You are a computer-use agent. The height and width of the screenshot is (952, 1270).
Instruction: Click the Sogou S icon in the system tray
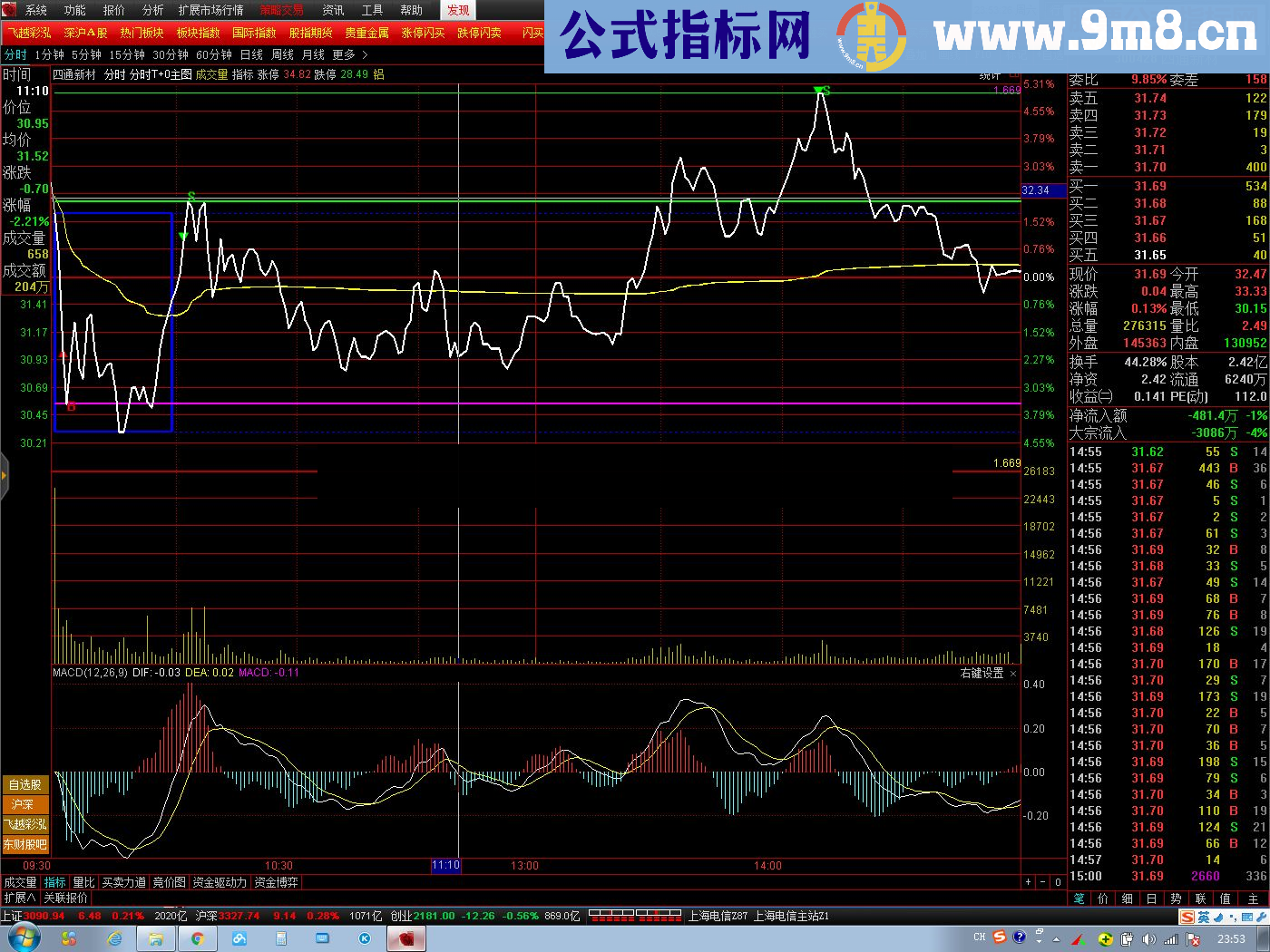pyautogui.click(x=1000, y=937)
